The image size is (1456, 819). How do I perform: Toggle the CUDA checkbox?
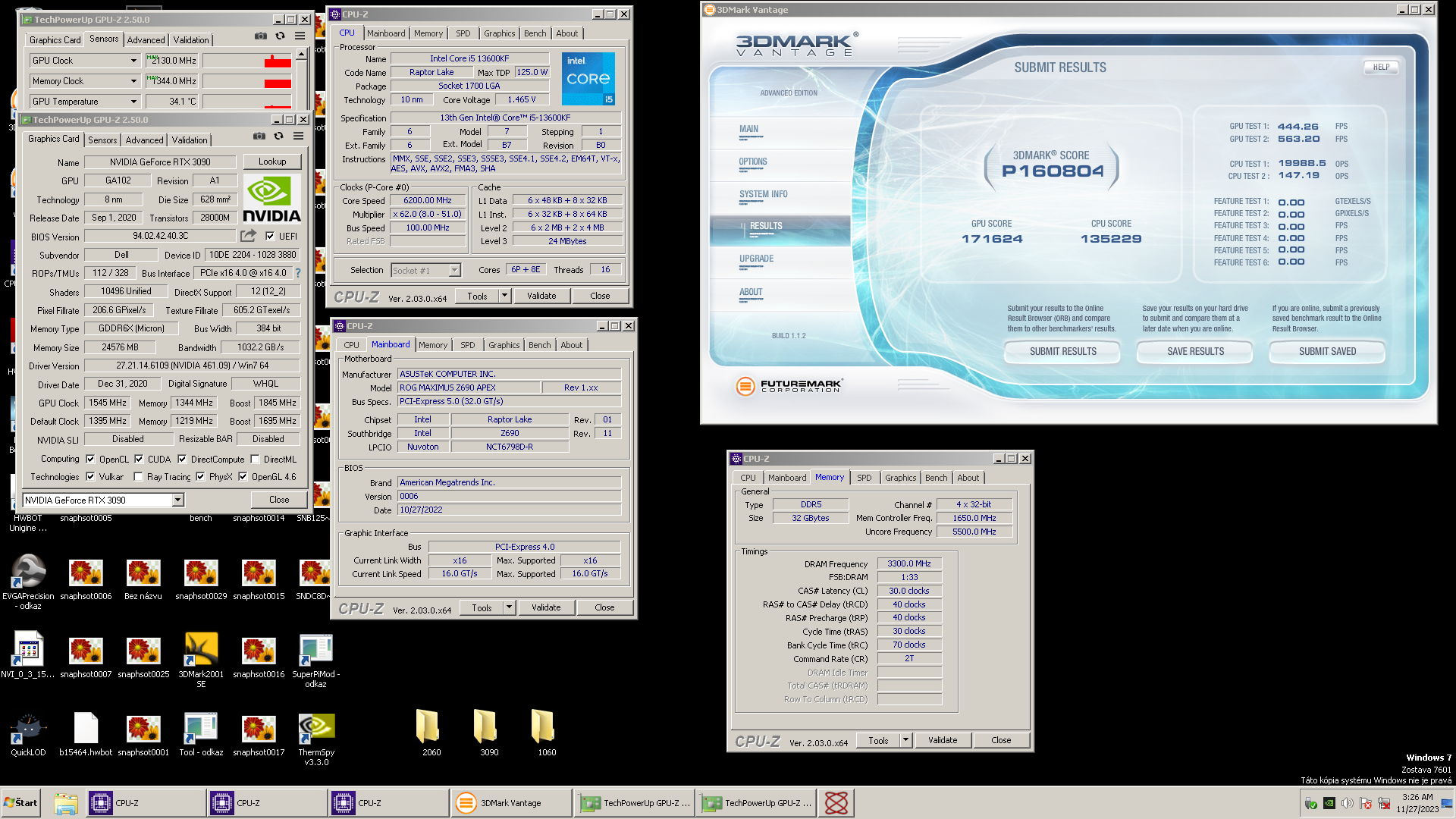click(139, 459)
